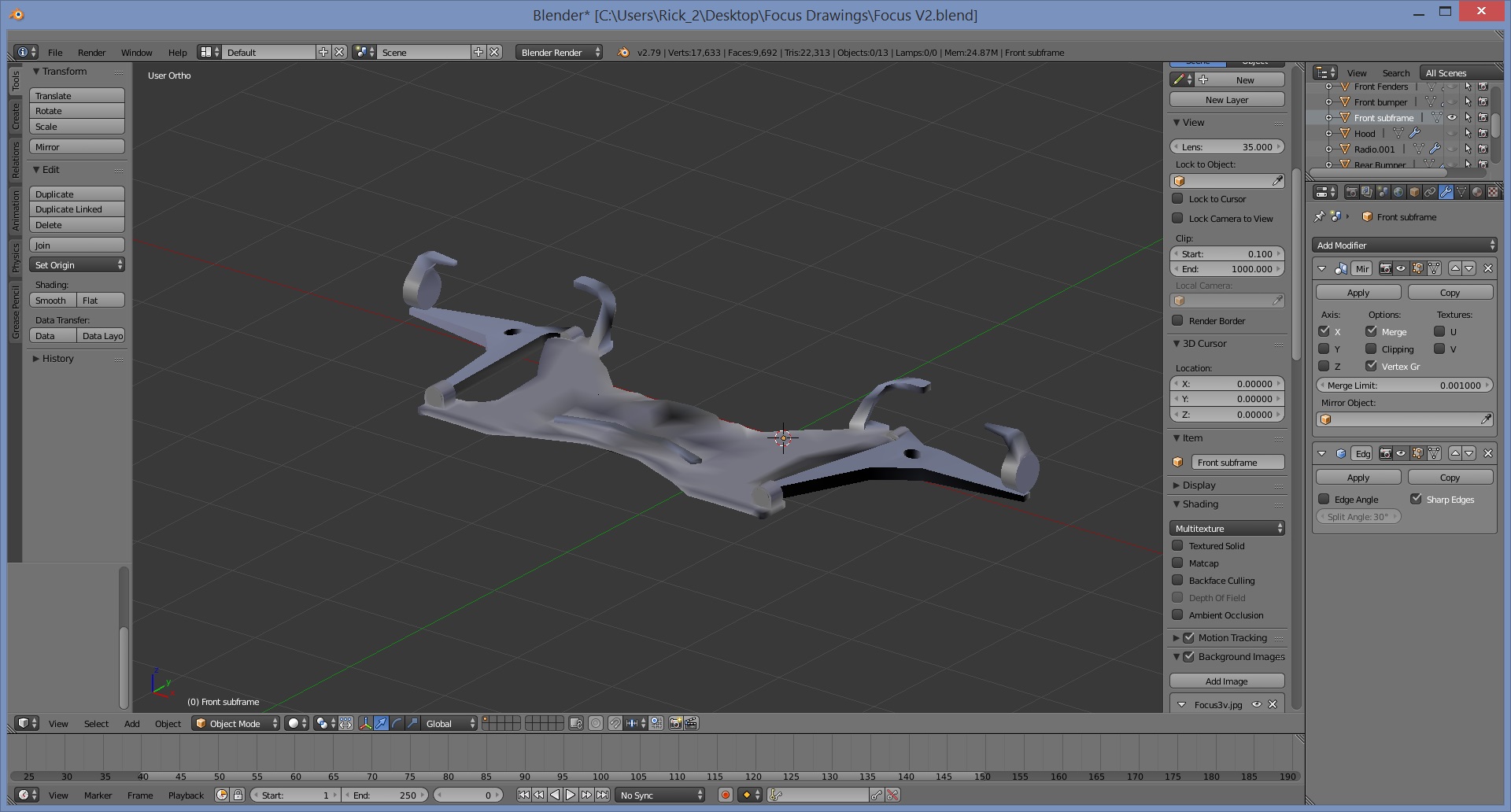Enable the Lock to Cursor checkbox

coord(1177,198)
